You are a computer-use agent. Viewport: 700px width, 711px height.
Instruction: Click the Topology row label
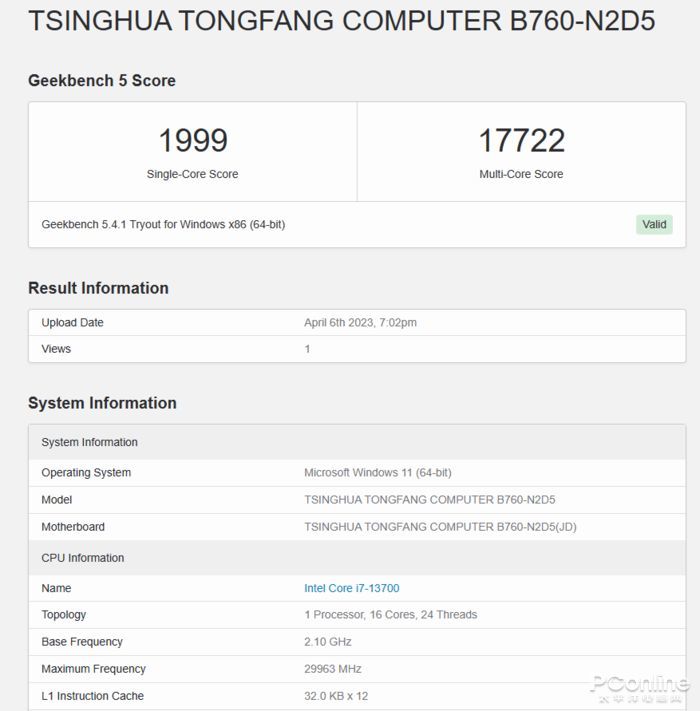click(x=63, y=615)
